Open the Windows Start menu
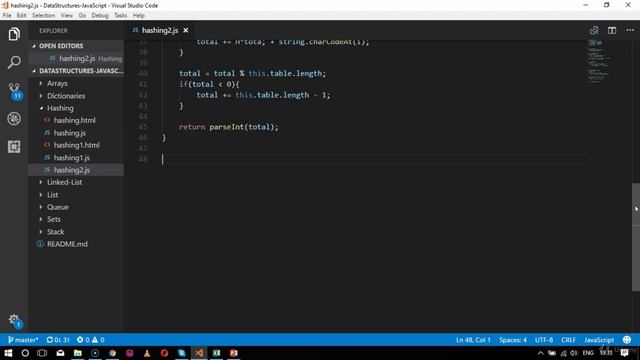640x360 pixels. pos(8,353)
